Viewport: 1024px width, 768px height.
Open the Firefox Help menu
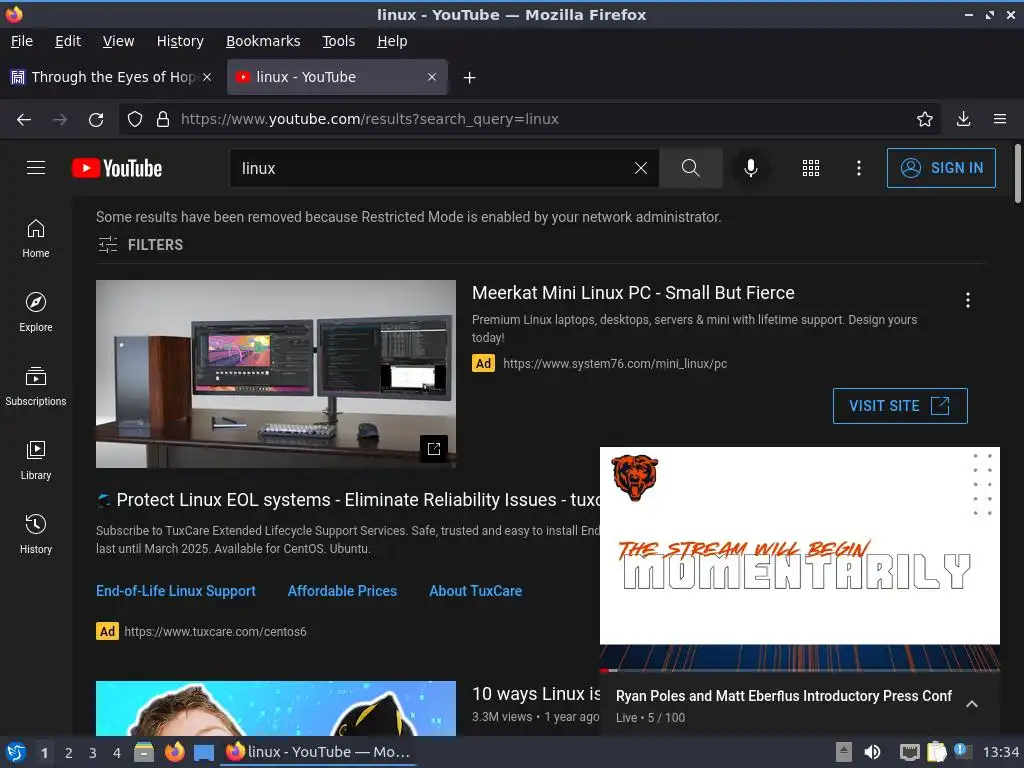(x=392, y=41)
